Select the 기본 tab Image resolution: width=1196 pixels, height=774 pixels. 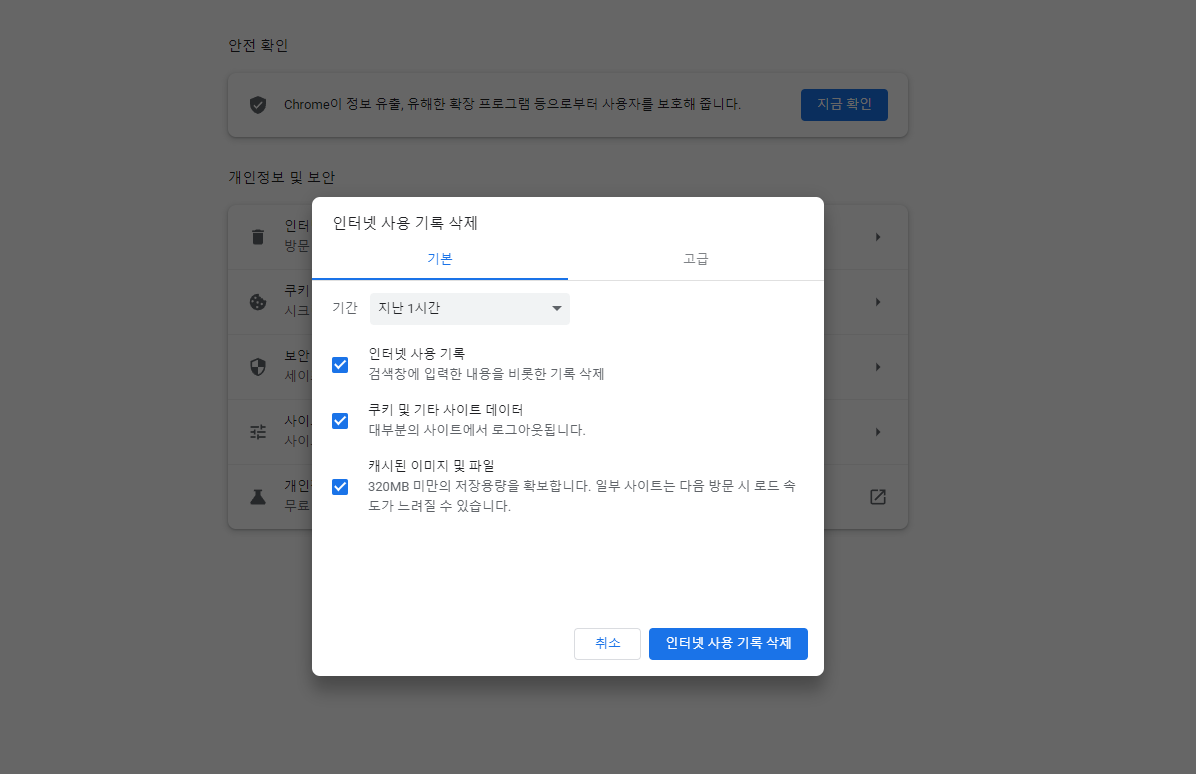point(440,258)
